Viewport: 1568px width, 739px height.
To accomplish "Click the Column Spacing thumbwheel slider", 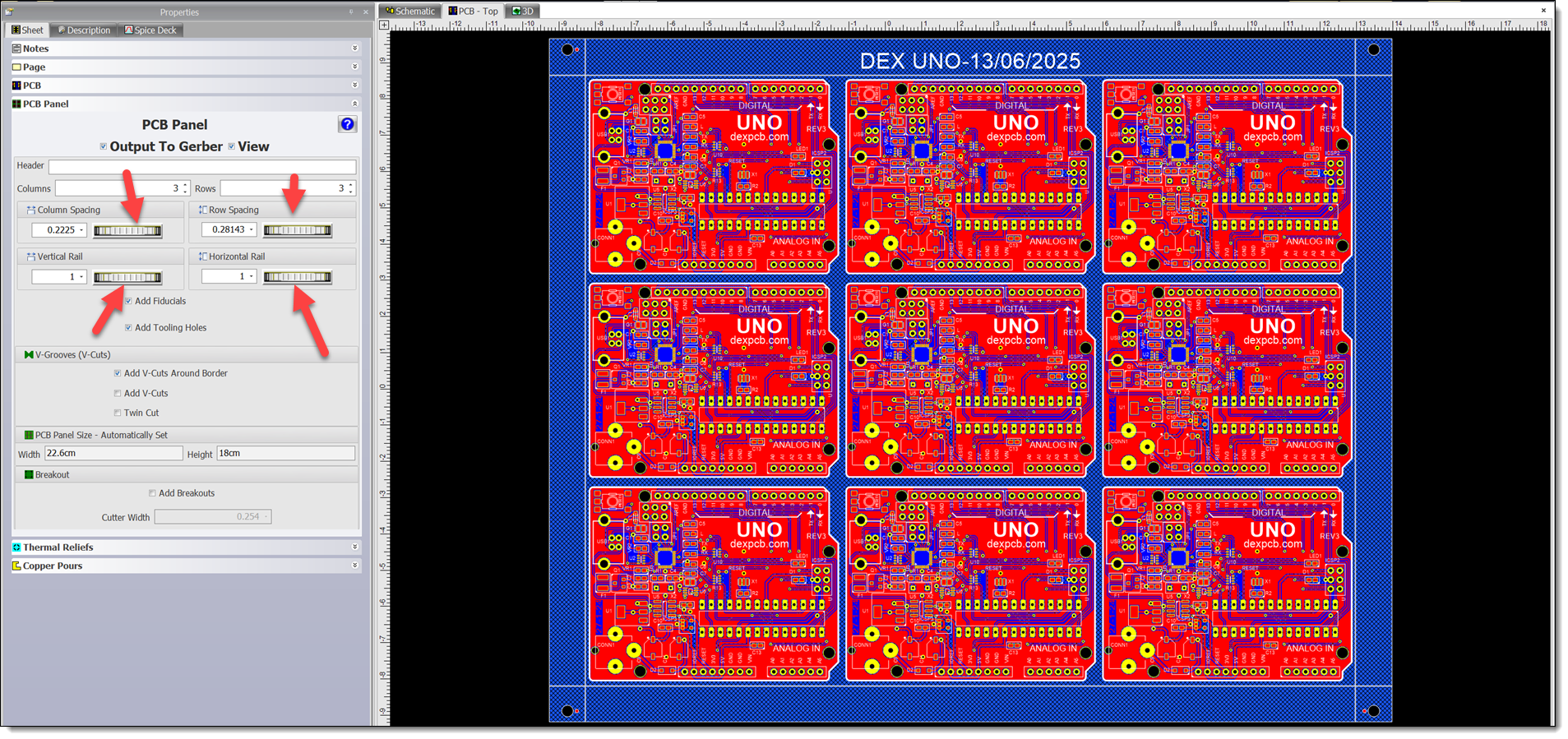I will click(127, 231).
